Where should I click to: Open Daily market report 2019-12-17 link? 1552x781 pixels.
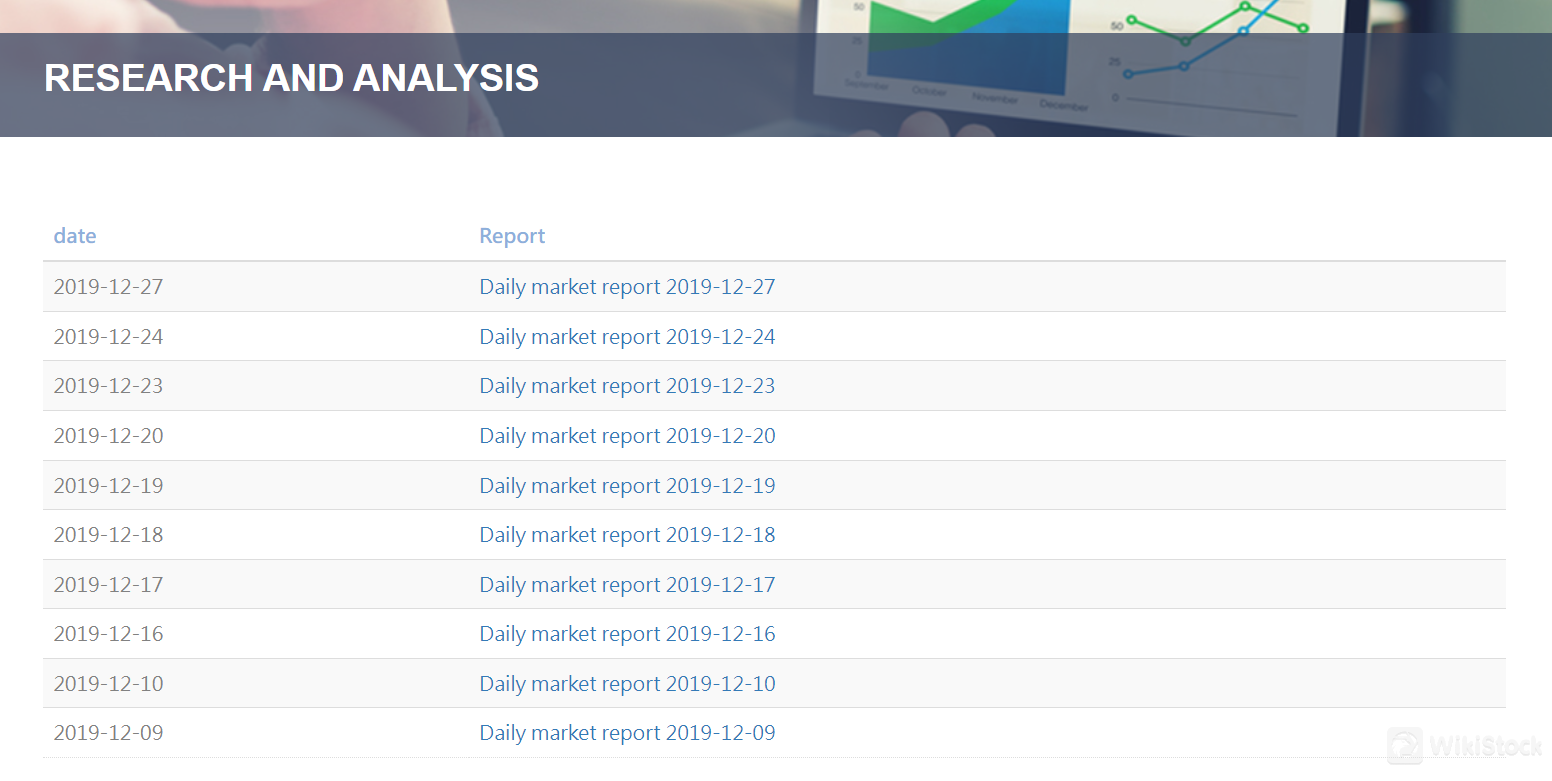click(627, 585)
